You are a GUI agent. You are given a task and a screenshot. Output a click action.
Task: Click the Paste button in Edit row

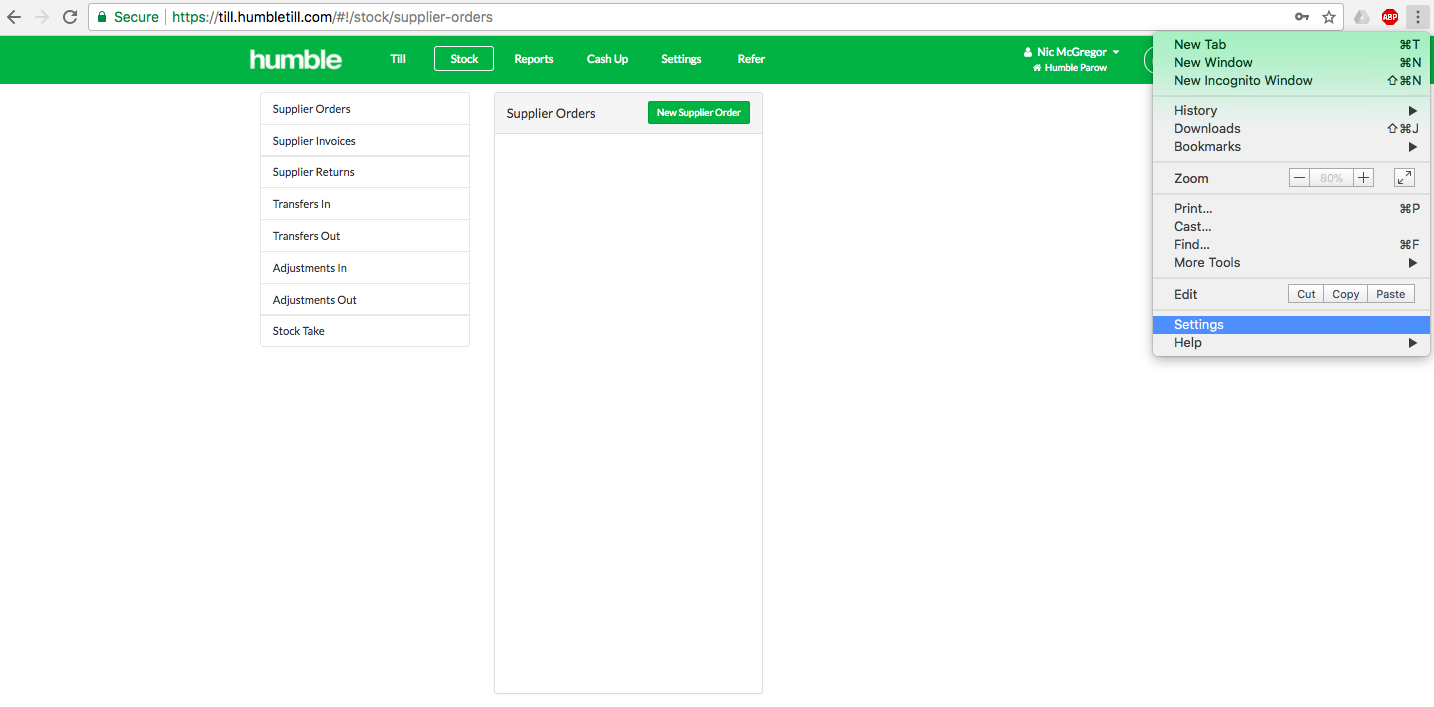1391,294
